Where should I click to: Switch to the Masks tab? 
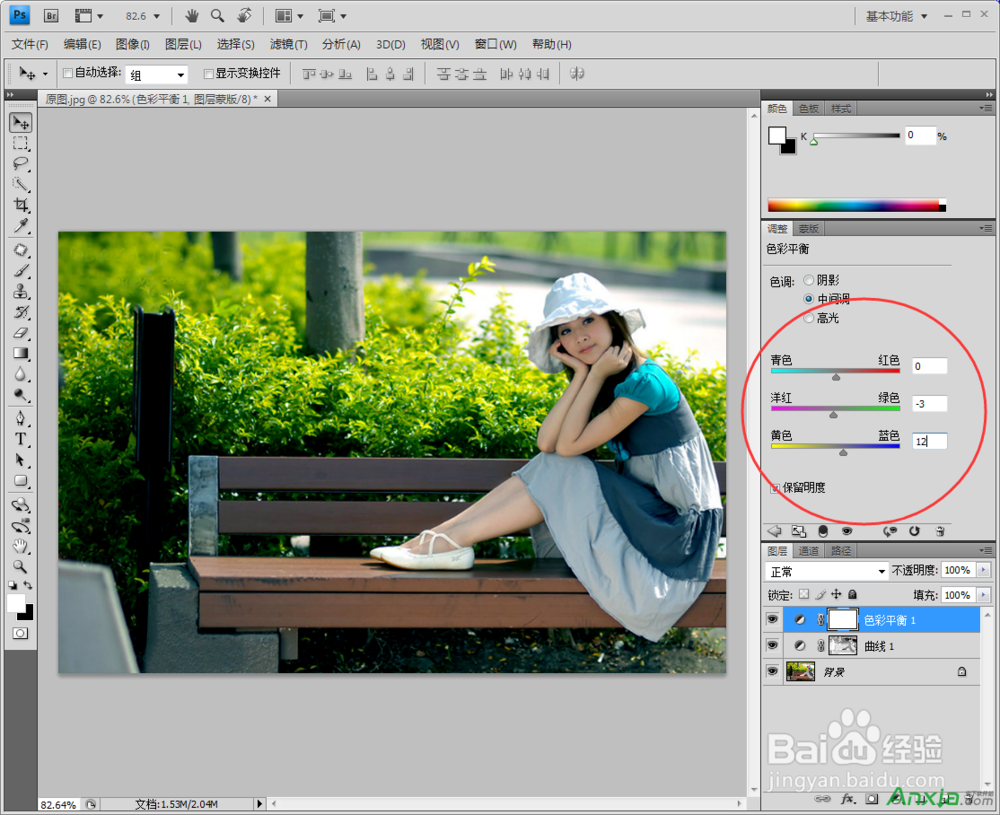tap(808, 228)
